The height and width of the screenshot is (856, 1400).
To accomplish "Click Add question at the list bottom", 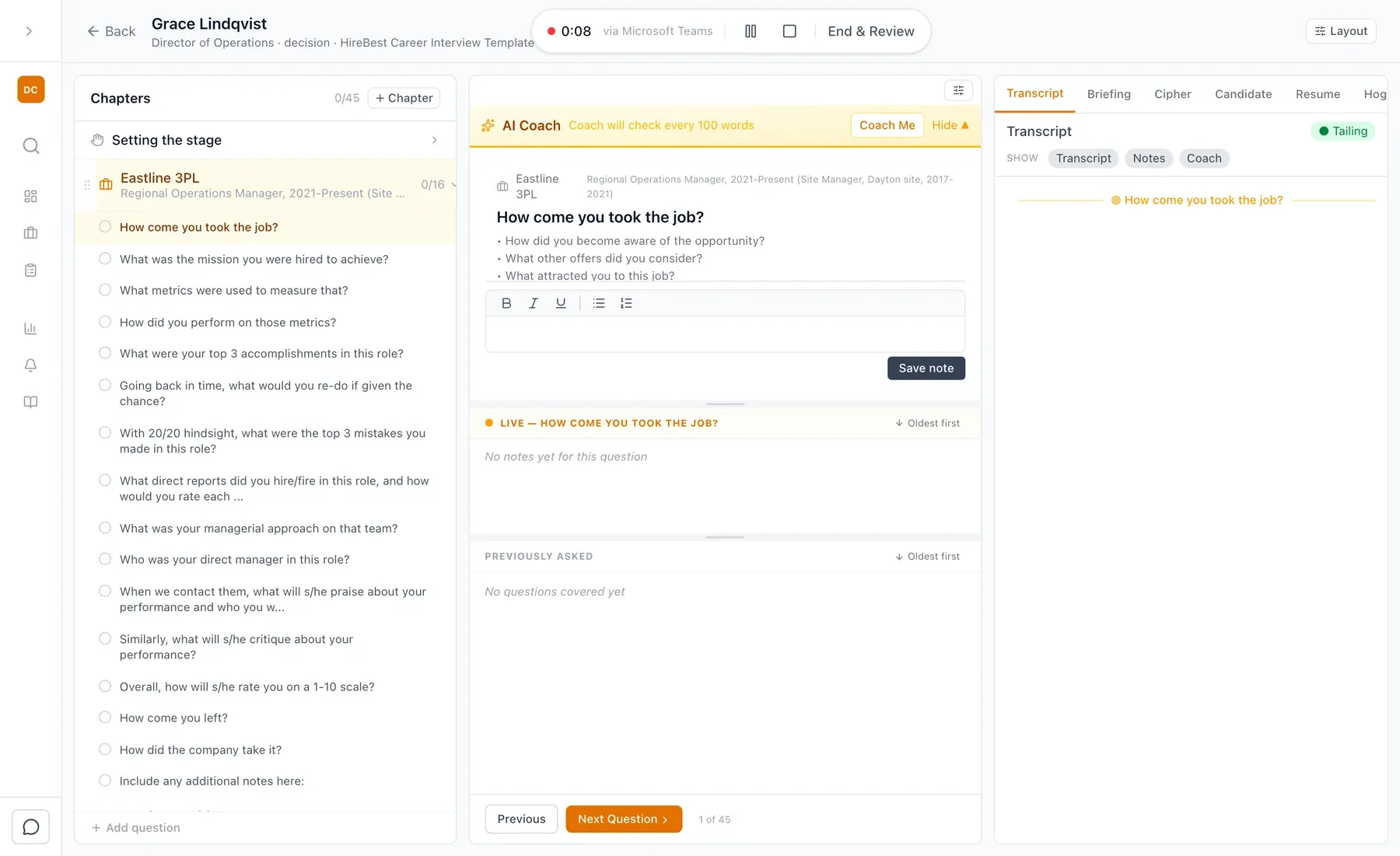I will tap(136, 827).
